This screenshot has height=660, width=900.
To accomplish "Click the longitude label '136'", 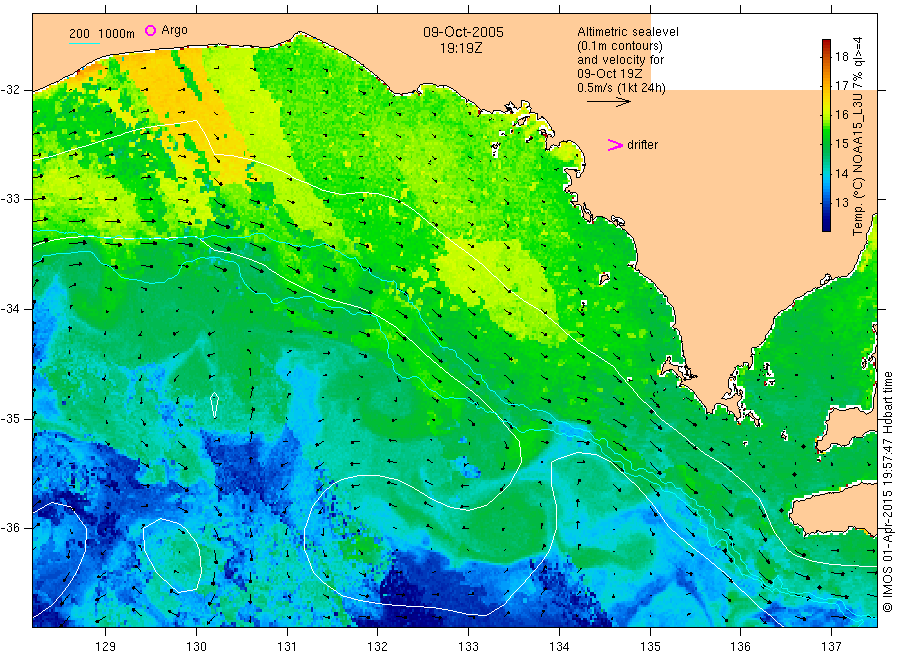I will point(740,646).
